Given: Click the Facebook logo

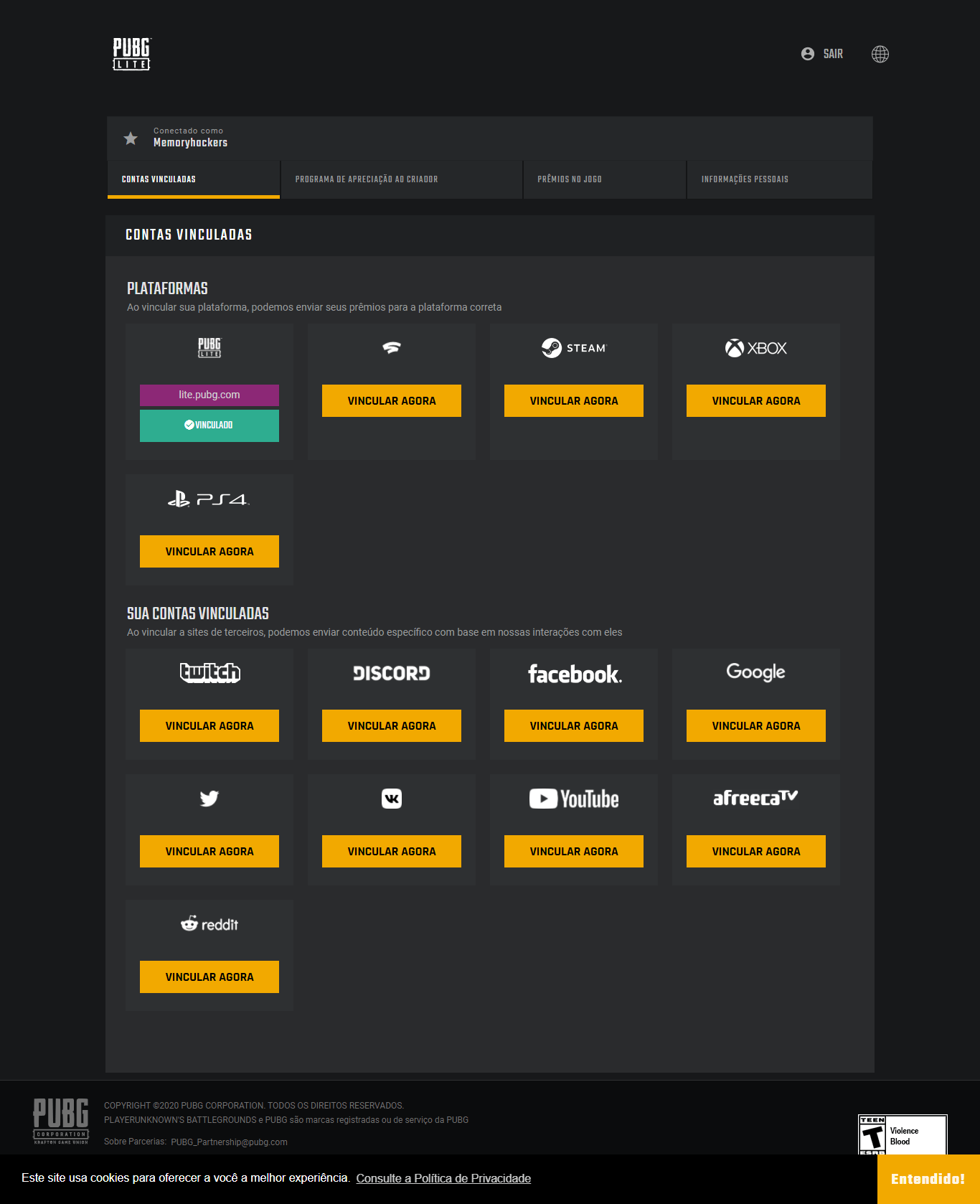Looking at the screenshot, I should (x=575, y=674).
